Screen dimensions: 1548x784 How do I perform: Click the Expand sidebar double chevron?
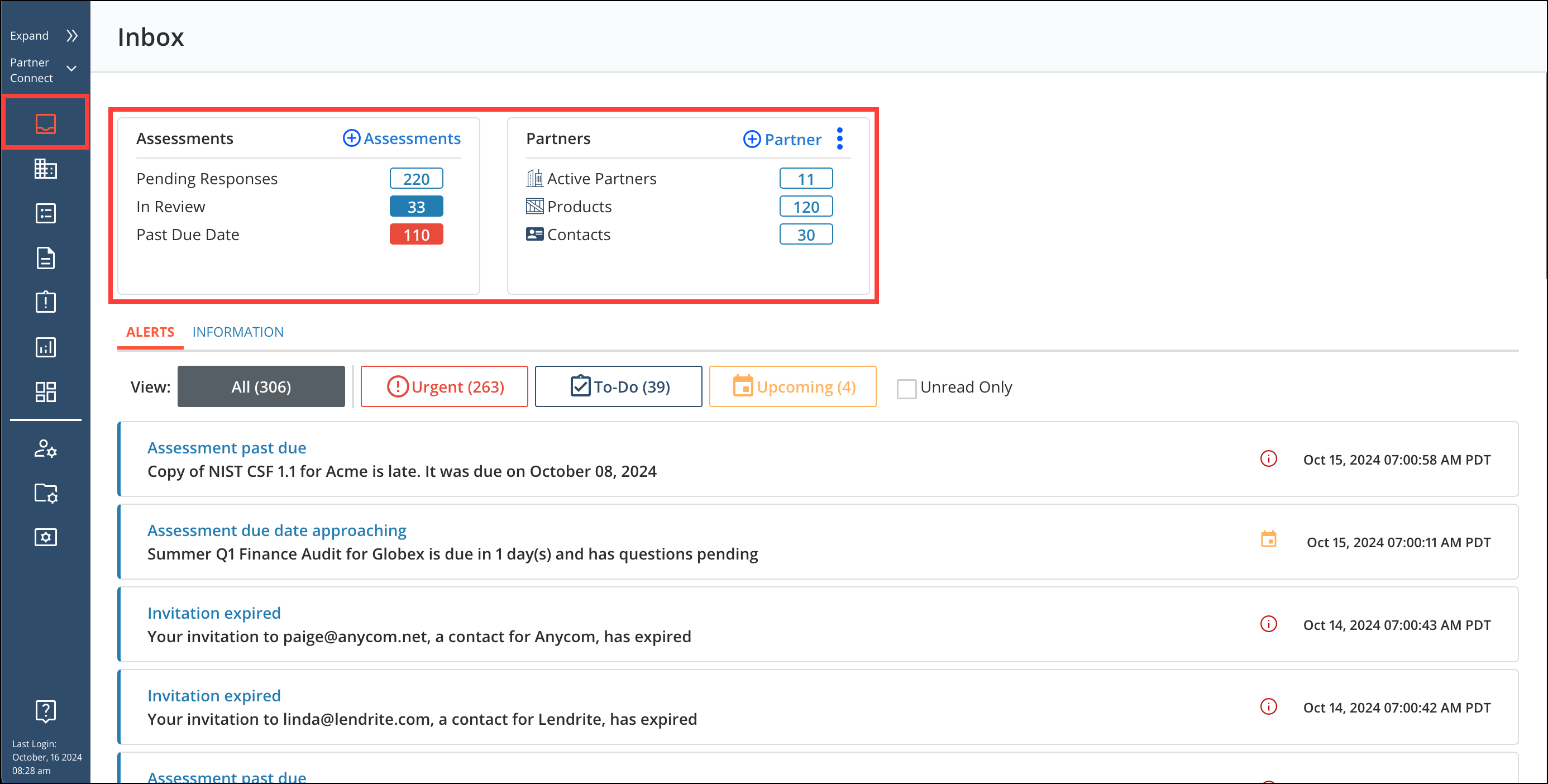click(x=72, y=35)
